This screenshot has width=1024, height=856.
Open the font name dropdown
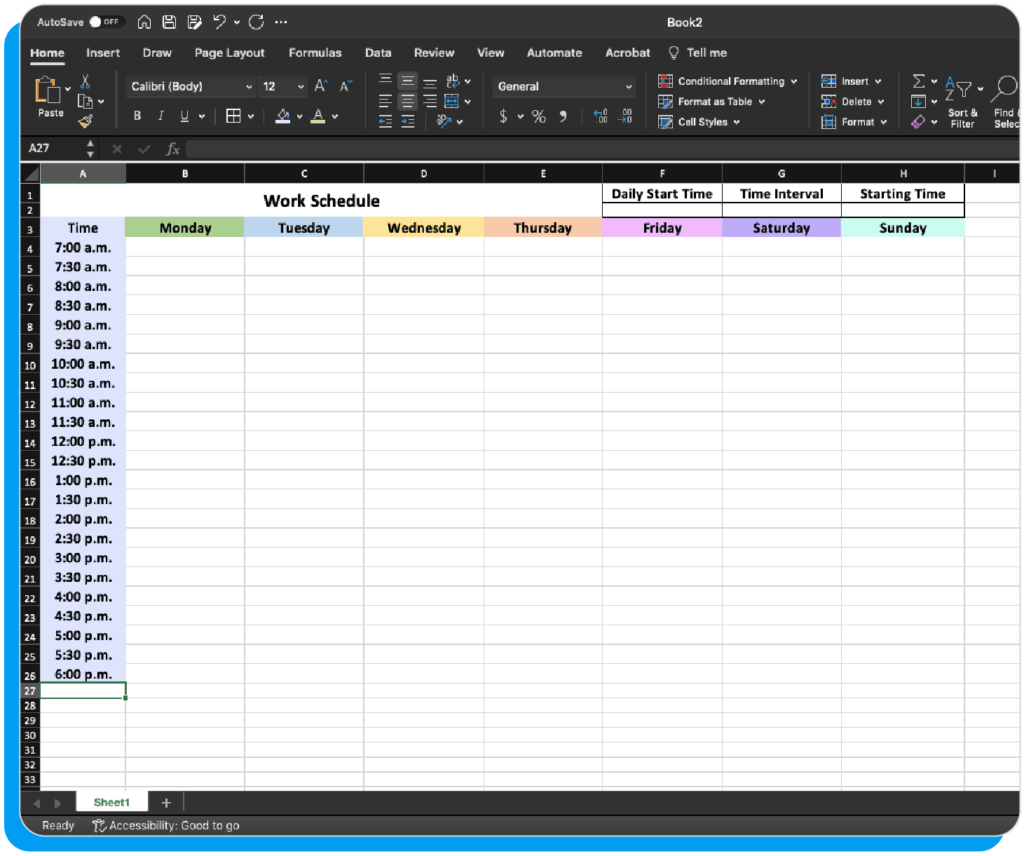pos(190,86)
